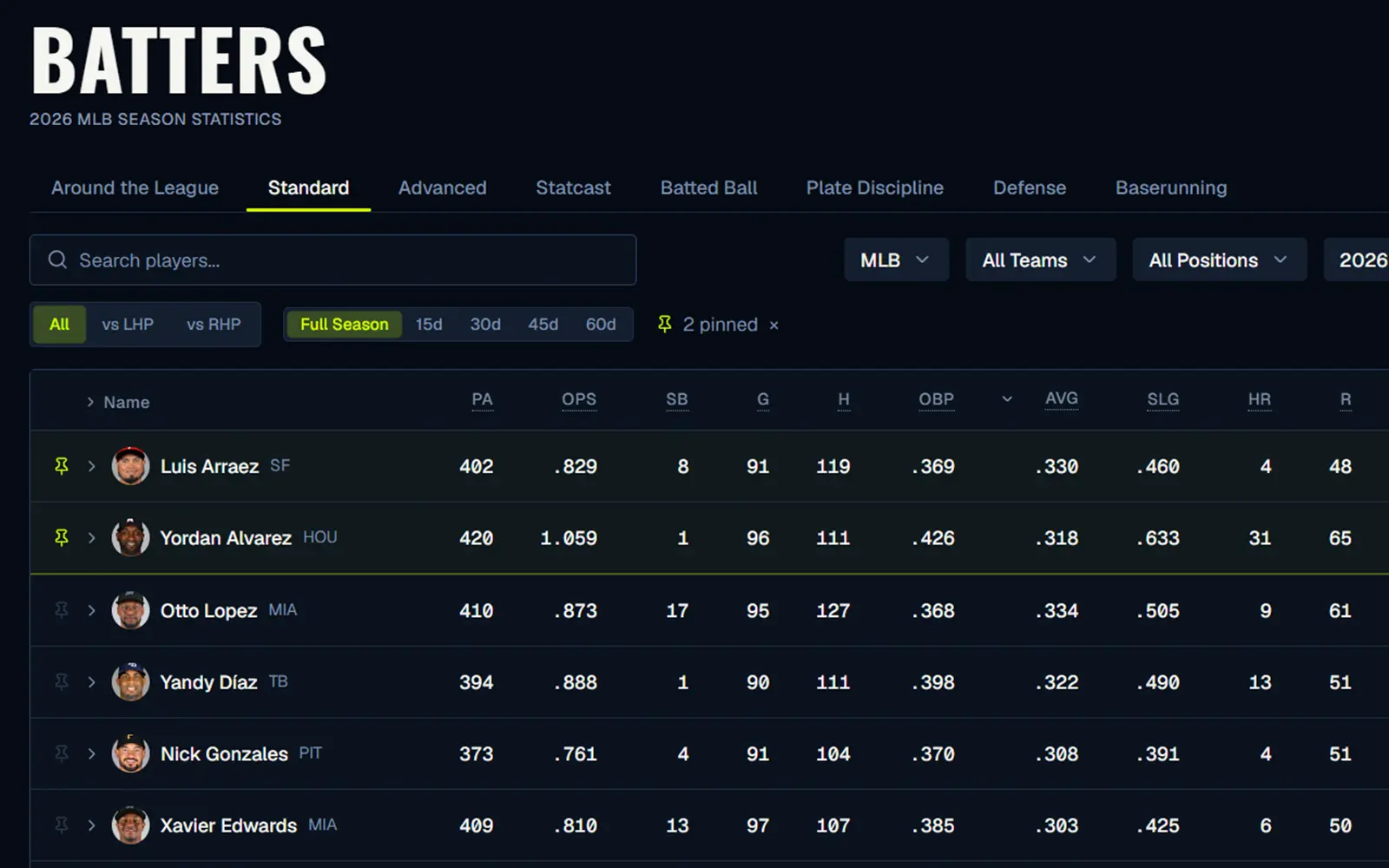Viewport: 1389px width, 868px height.
Task: Sort by HR column header
Action: point(1260,399)
